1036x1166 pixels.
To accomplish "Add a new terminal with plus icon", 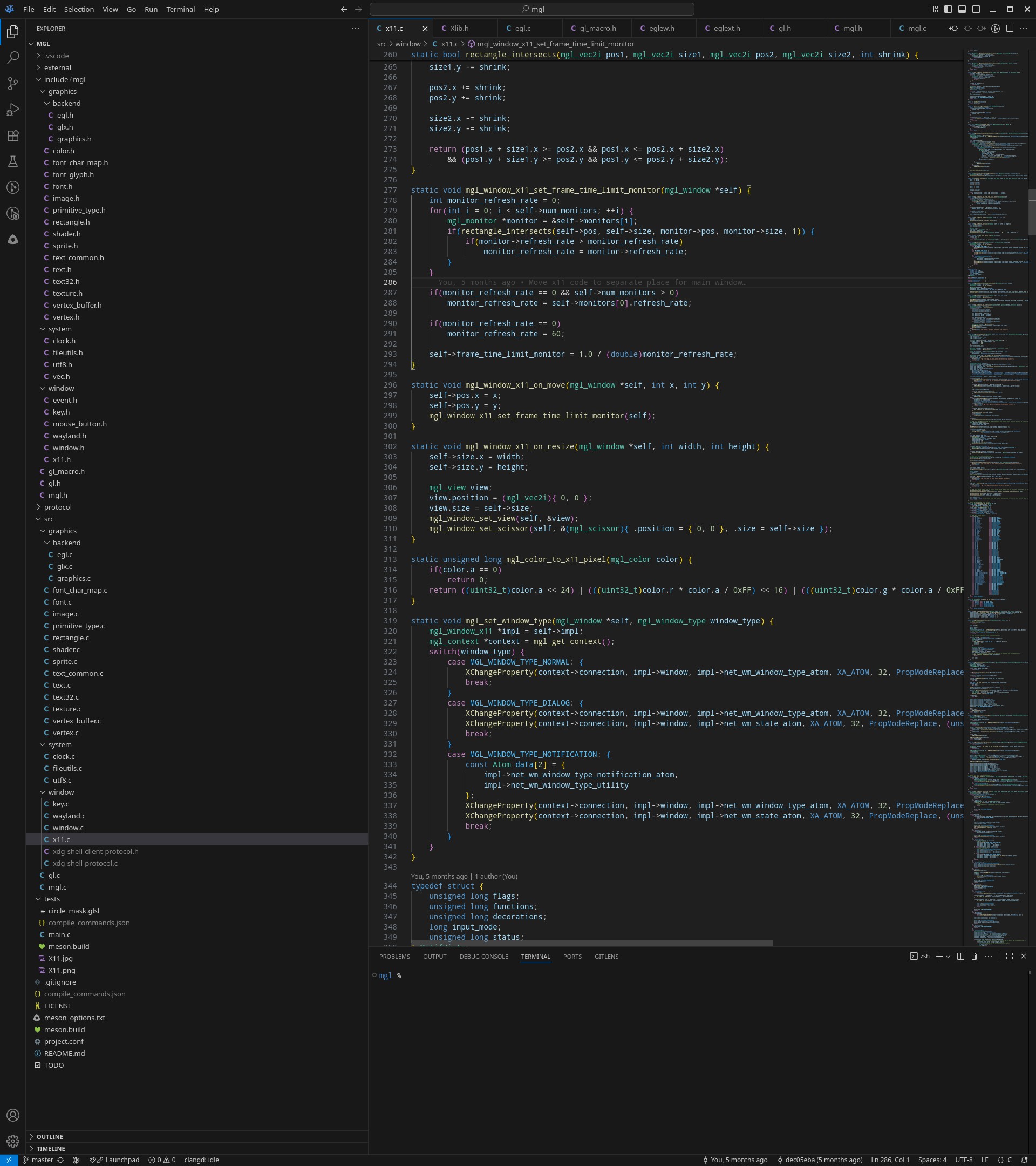I will coord(938,956).
